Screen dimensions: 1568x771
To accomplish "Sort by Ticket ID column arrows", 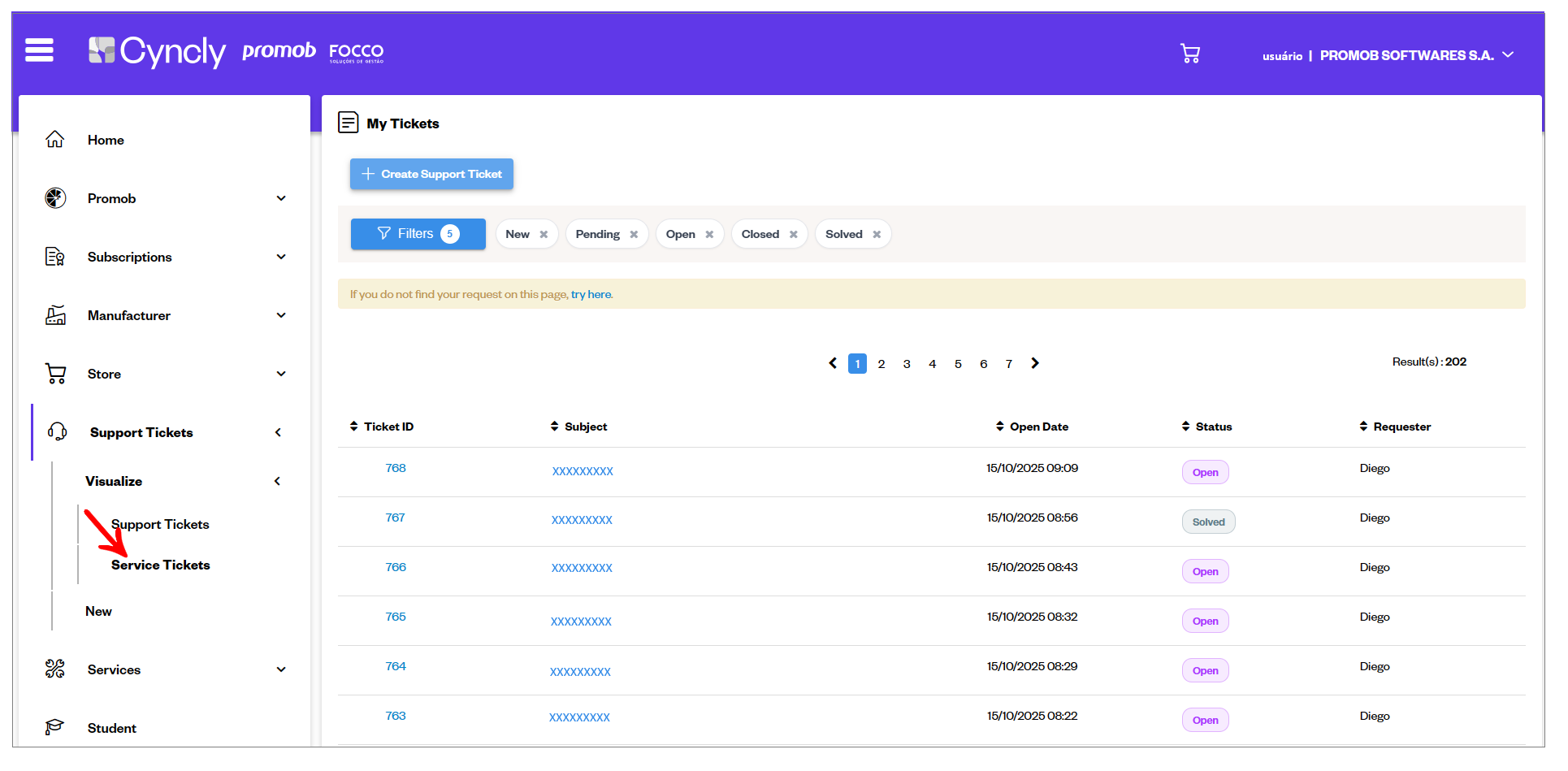I will click(353, 427).
